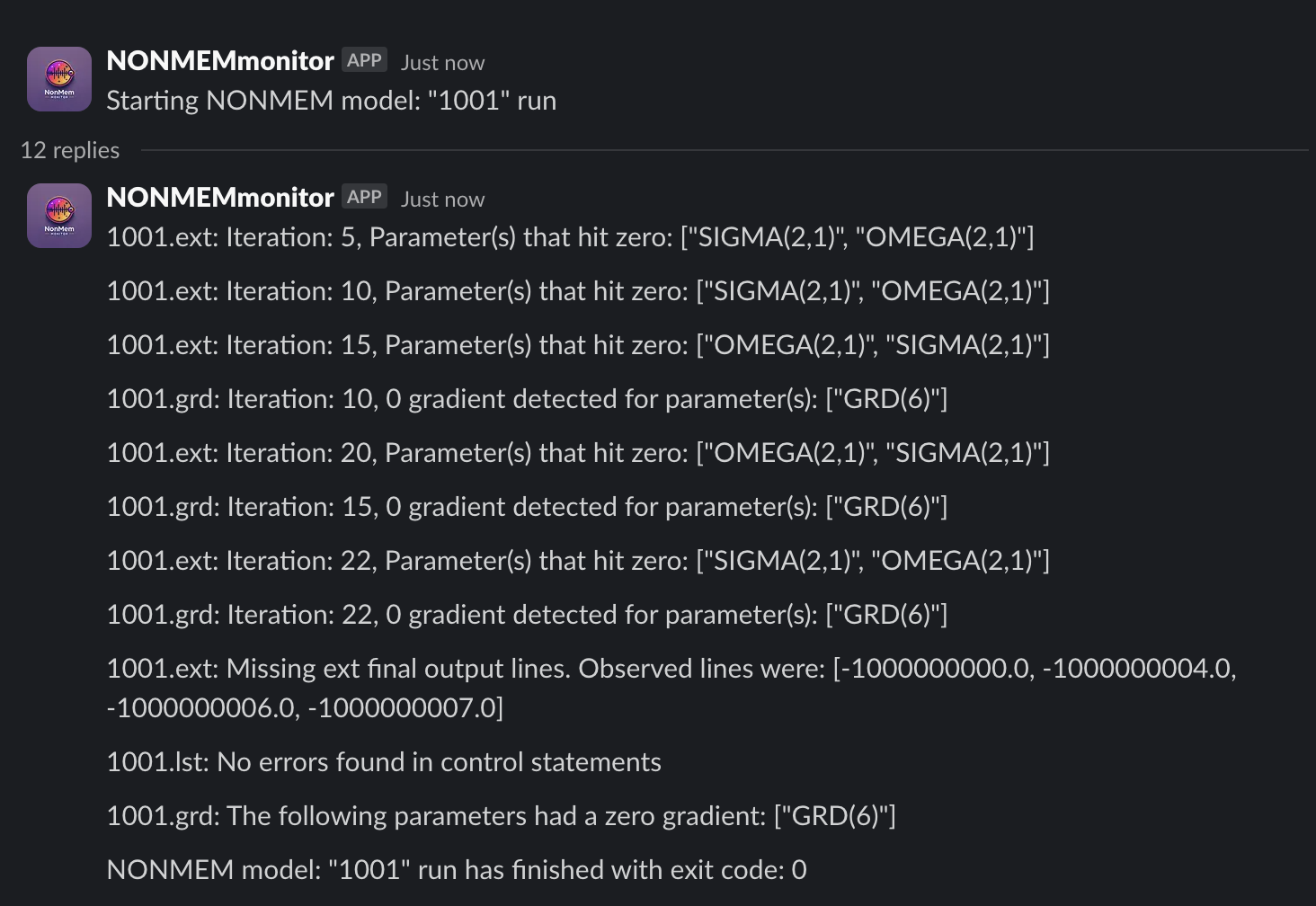Viewport: 1316px width, 906px height.
Task: Click the purple avatar of the starting message
Action: tap(58, 78)
